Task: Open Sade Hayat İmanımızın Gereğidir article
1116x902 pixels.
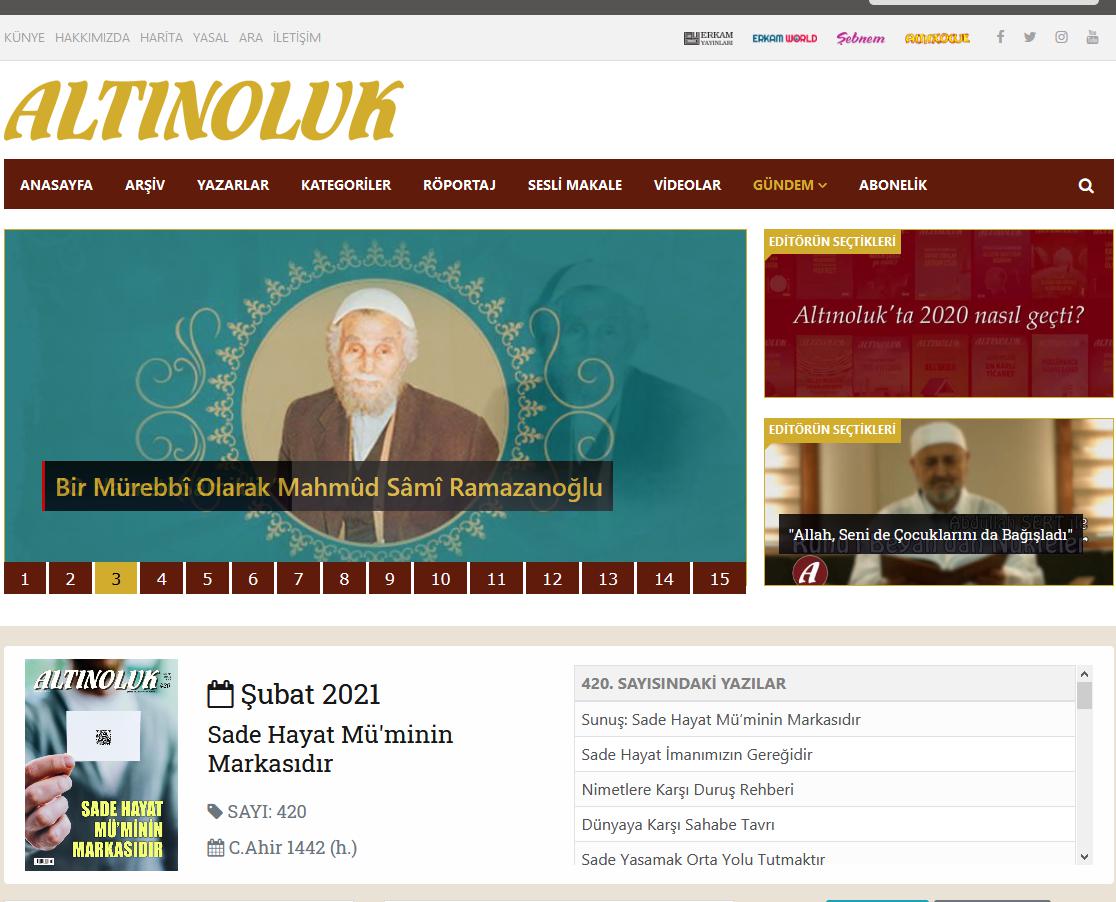Action: (x=824, y=754)
